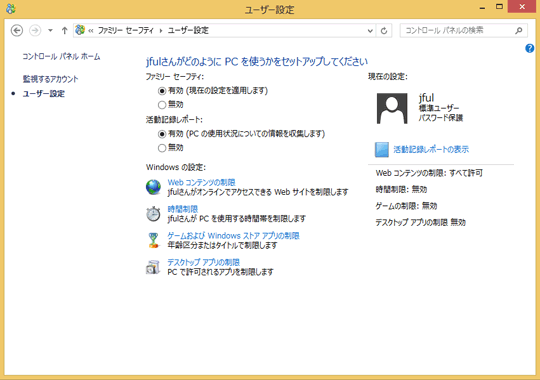Click the globe icon for web restrictions
Viewport: 540px width, 380px height.
153,187
